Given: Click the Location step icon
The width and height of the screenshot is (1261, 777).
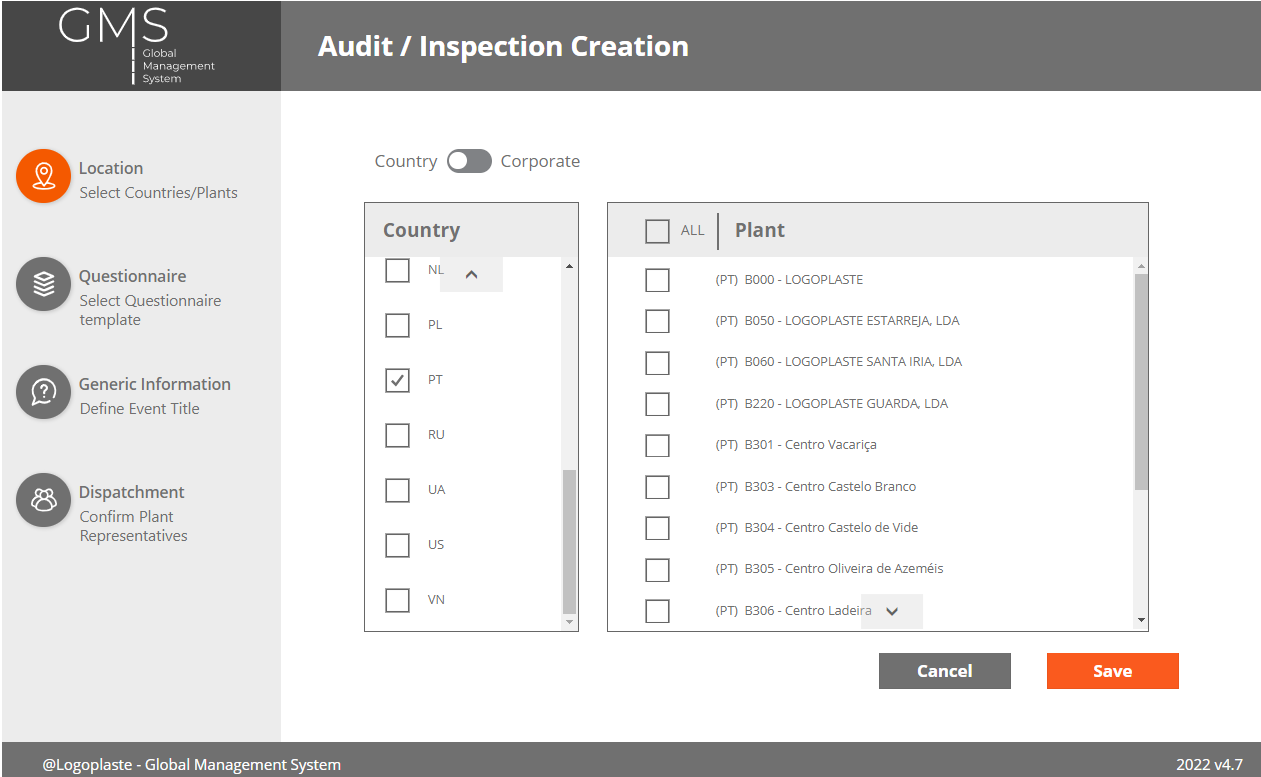Looking at the screenshot, I should point(43,175).
